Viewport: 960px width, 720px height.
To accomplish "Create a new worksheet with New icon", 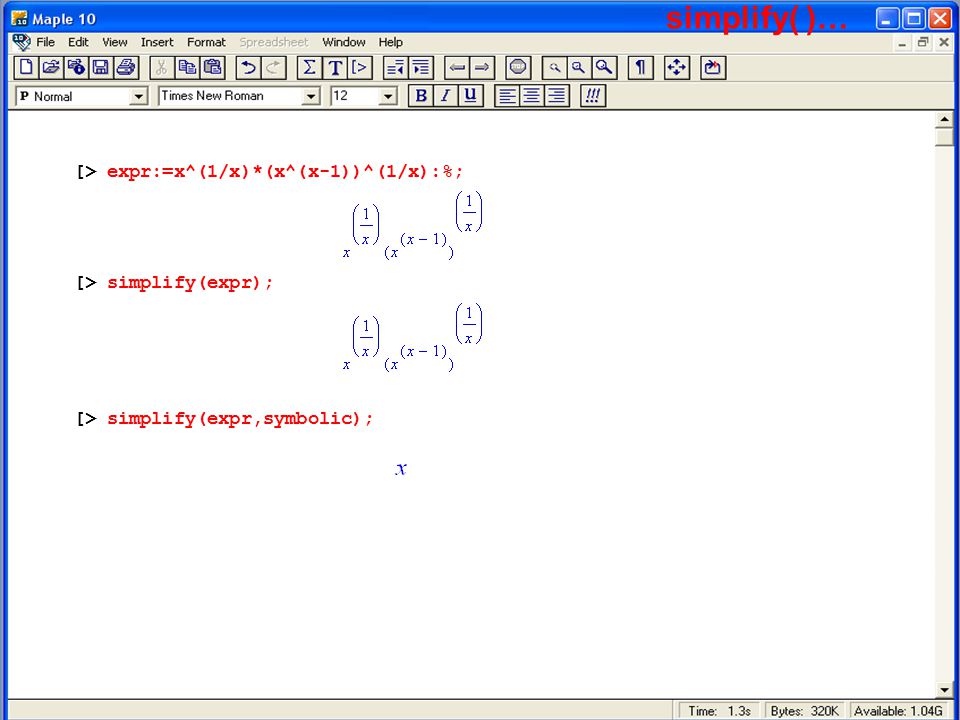I will coord(26,67).
